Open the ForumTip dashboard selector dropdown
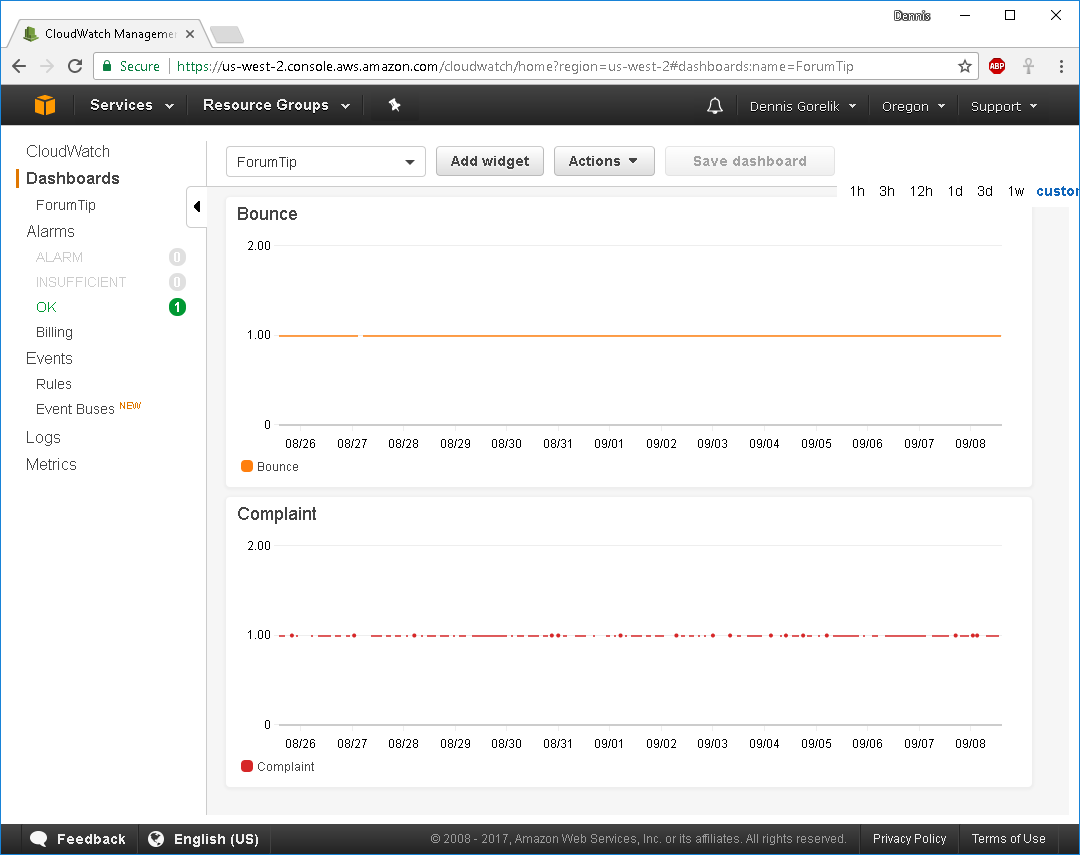 coord(326,162)
